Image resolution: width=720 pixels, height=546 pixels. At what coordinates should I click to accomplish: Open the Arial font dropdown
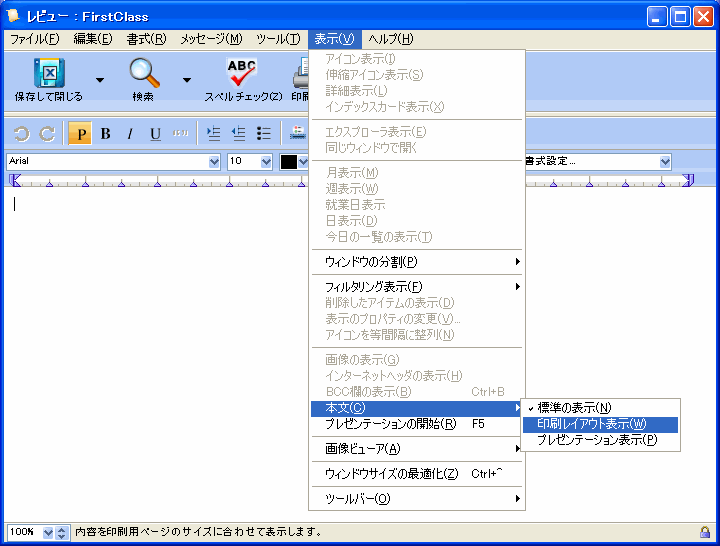click(214, 161)
